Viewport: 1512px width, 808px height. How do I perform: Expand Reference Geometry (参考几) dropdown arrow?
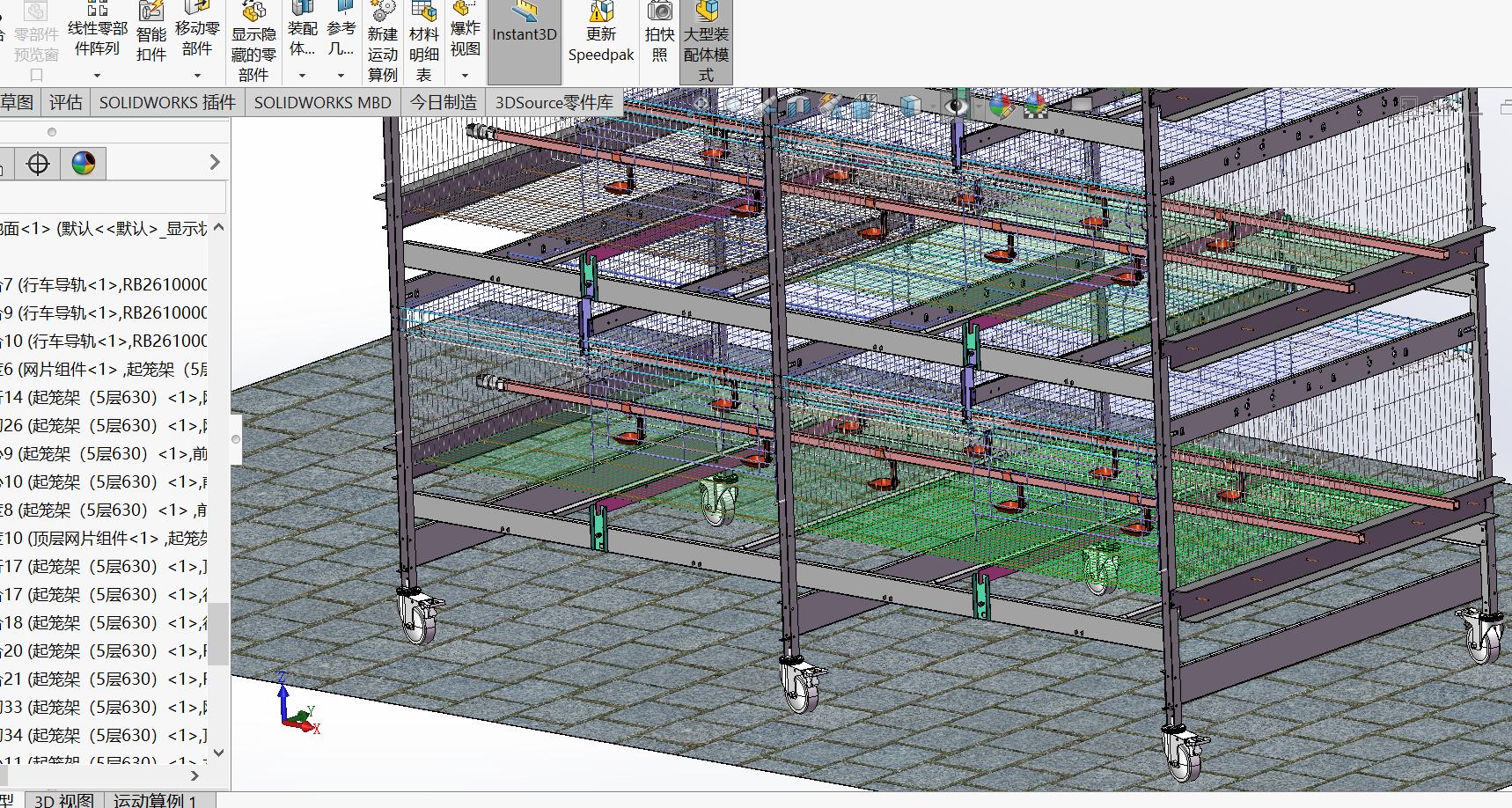click(x=341, y=76)
